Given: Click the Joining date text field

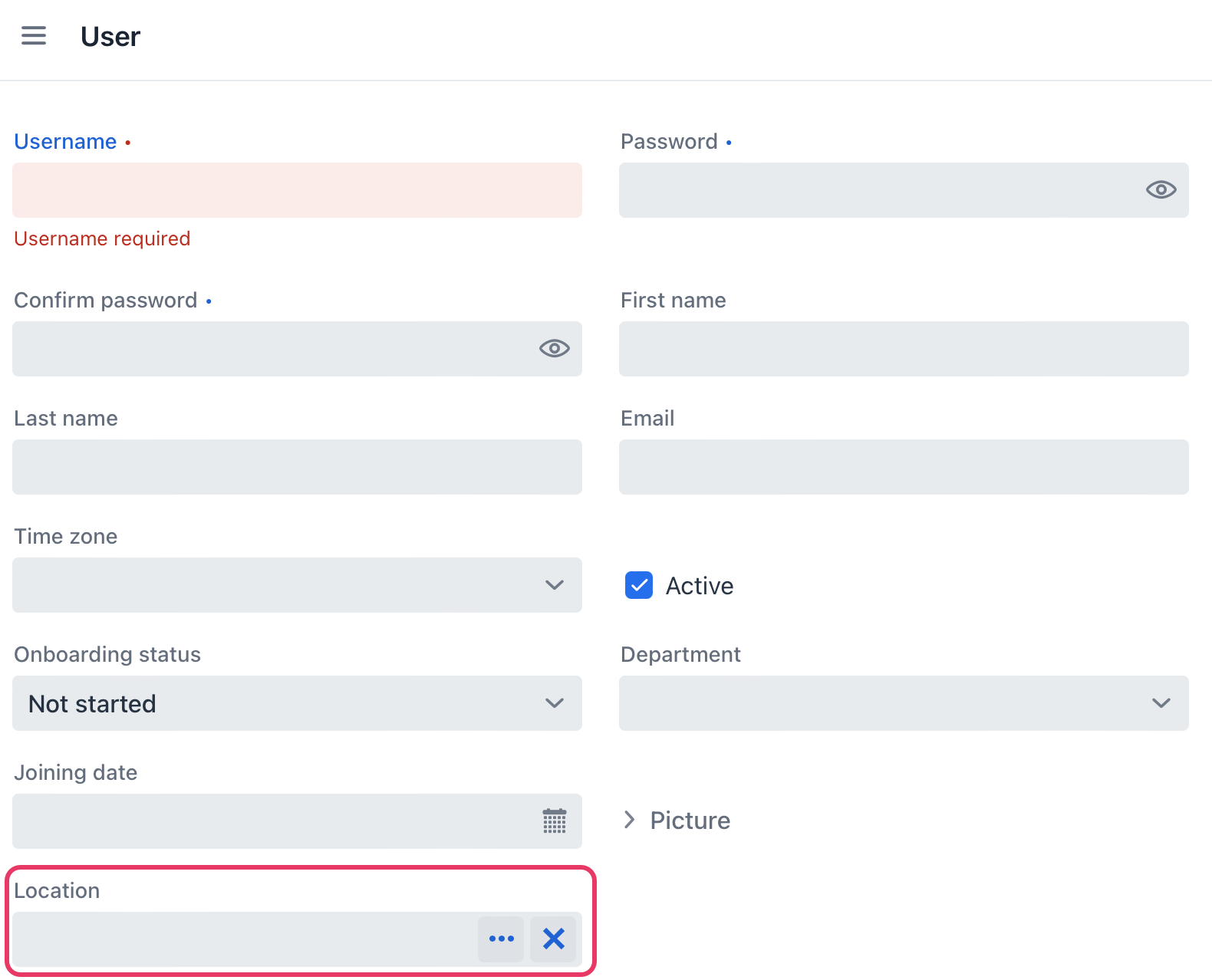Looking at the screenshot, I should [x=268, y=821].
